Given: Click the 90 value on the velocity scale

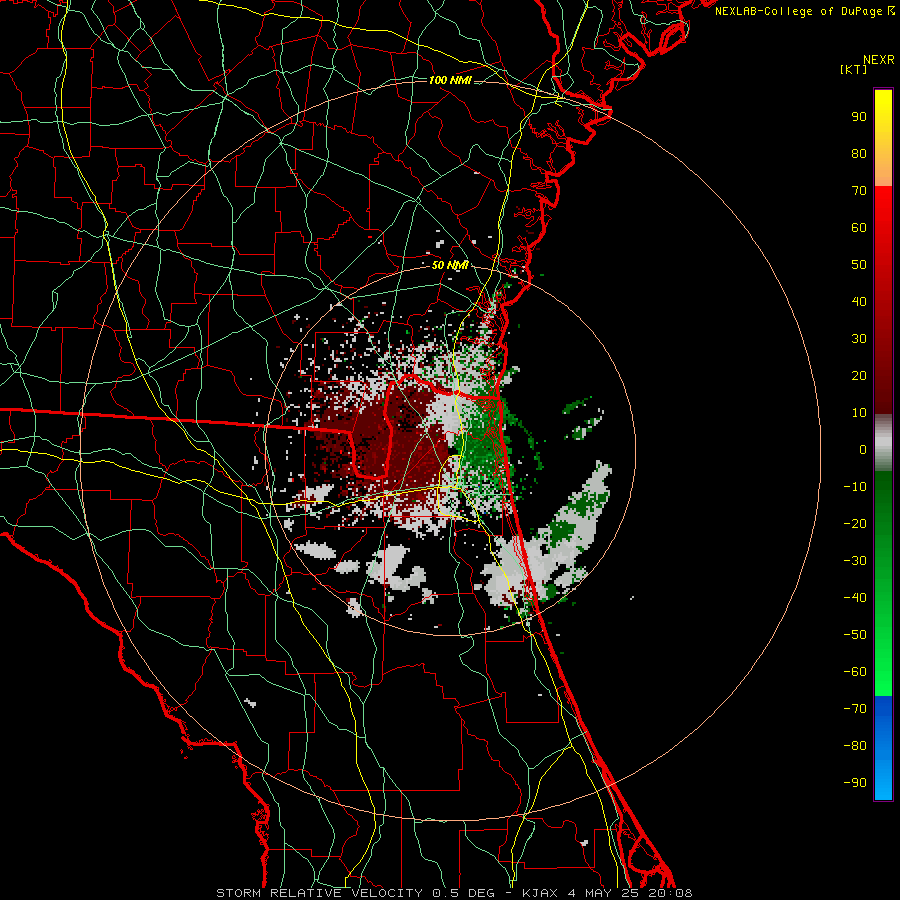Looking at the screenshot, I should pyautogui.click(x=859, y=117).
